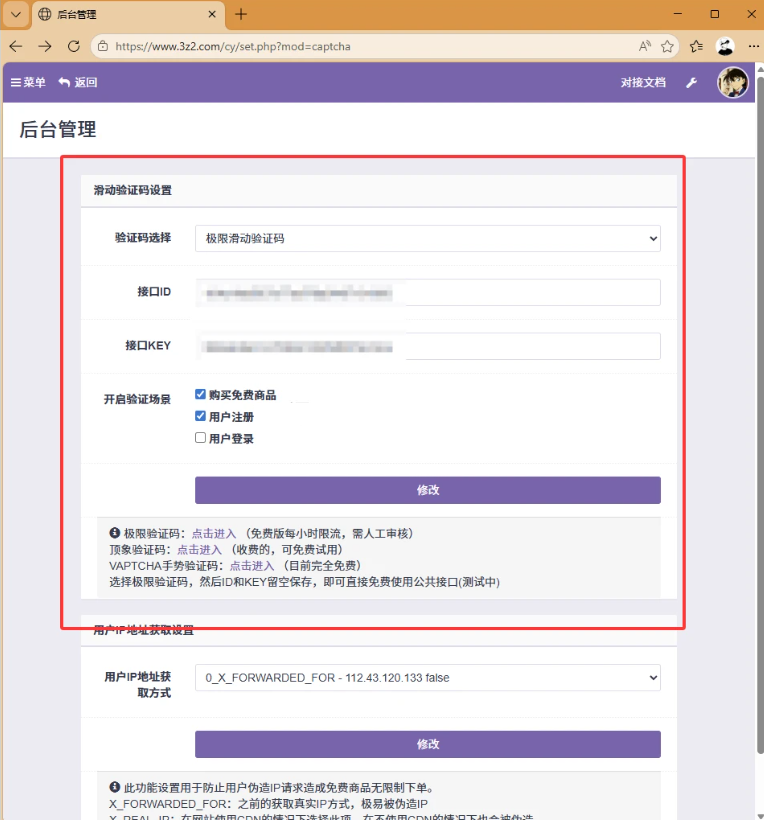Enable the 用户登录 checkbox
This screenshot has width=764, height=820.
click(200, 438)
